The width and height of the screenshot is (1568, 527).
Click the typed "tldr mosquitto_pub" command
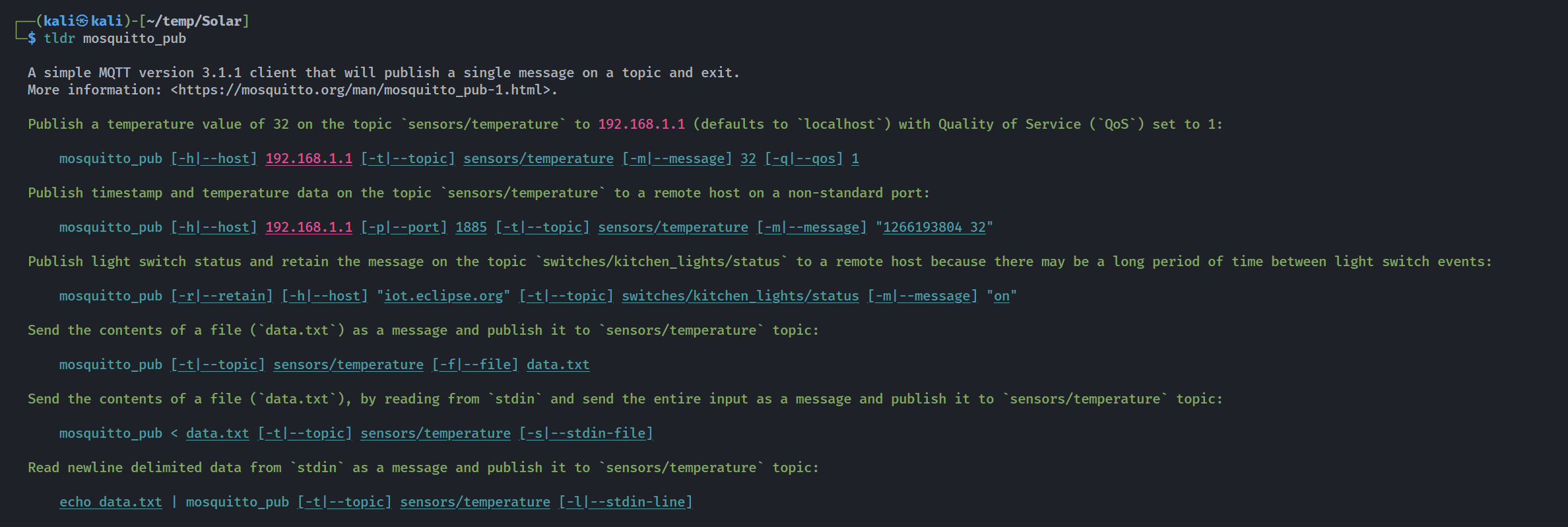pyautogui.click(x=115, y=38)
